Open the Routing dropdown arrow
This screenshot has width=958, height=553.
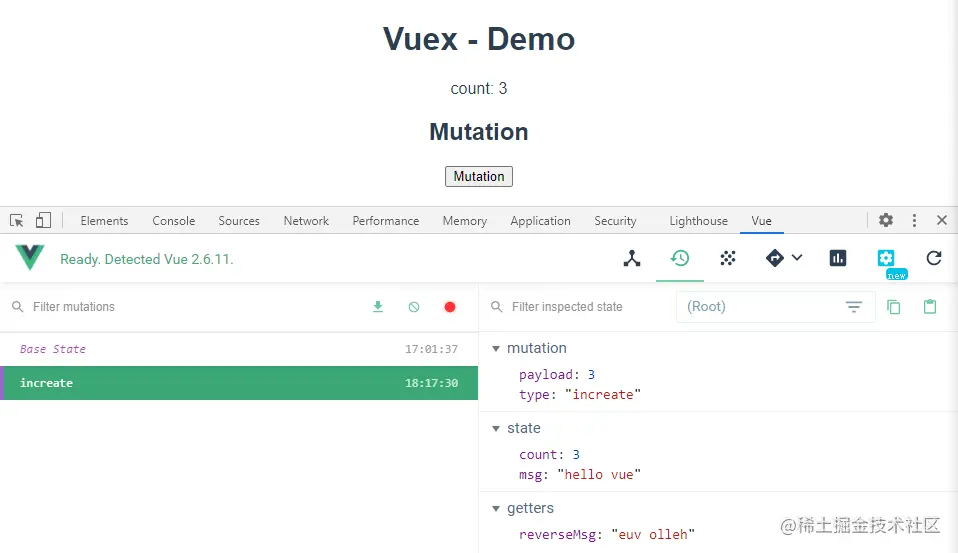pyautogui.click(x=797, y=258)
